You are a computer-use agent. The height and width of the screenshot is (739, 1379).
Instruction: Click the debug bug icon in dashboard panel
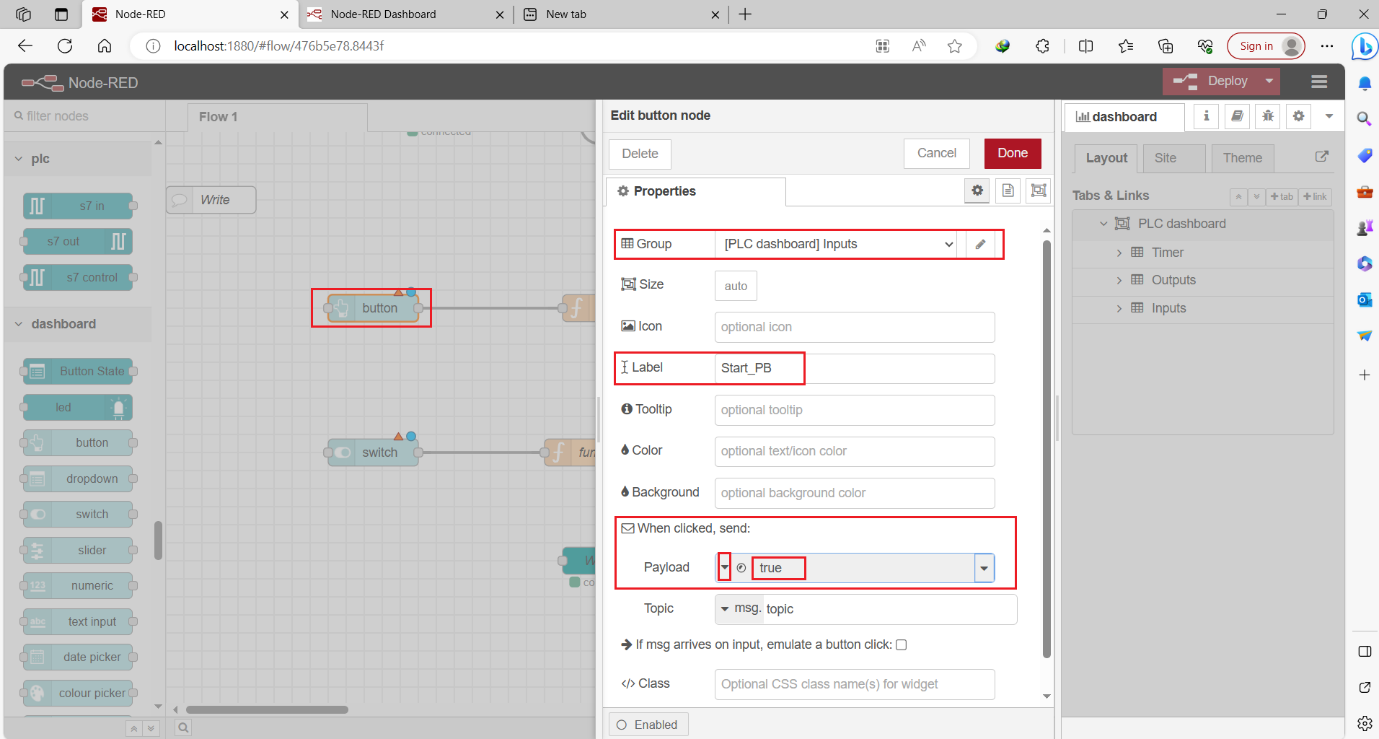(x=1267, y=116)
